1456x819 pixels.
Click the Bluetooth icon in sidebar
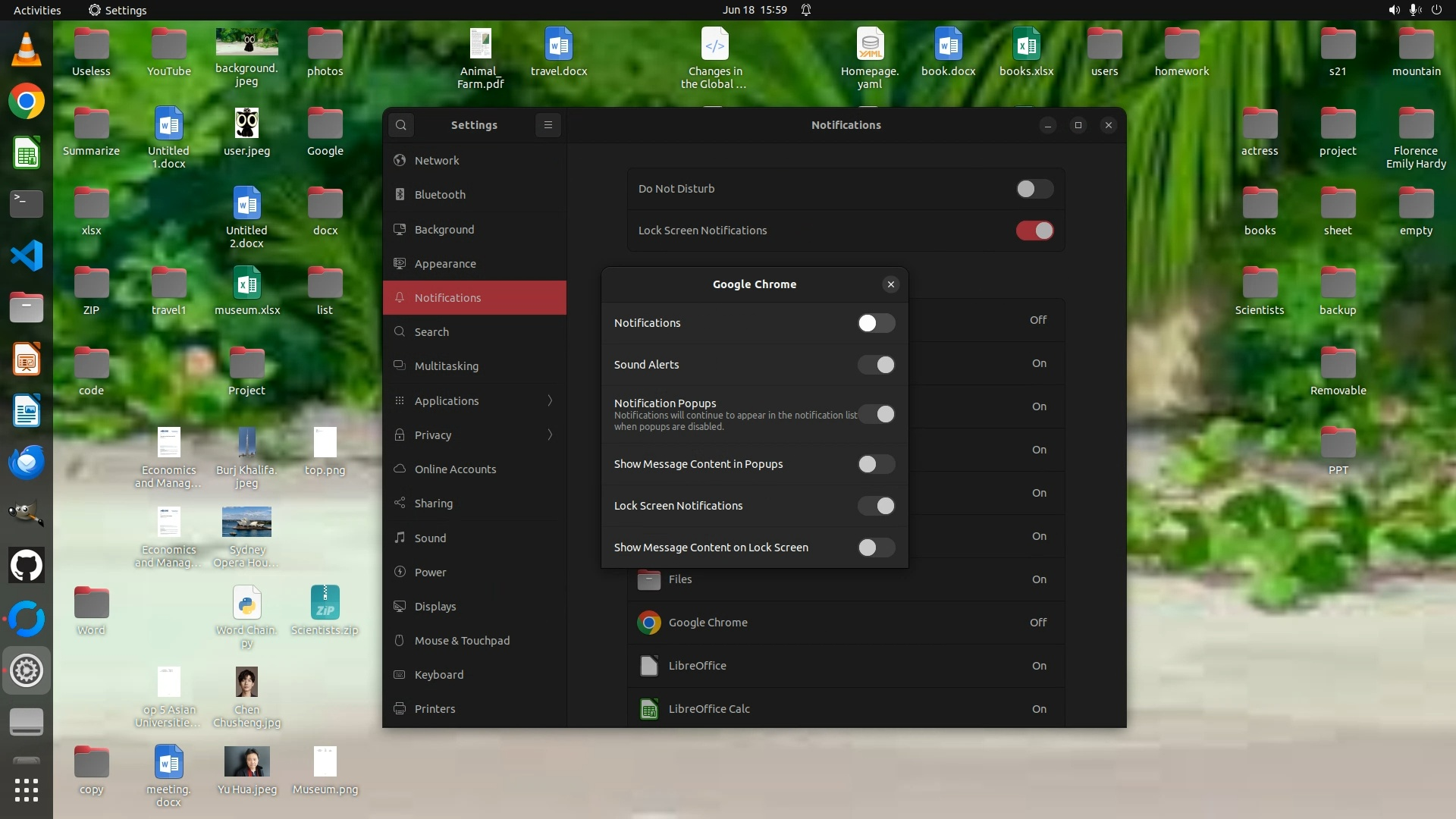[x=400, y=195]
